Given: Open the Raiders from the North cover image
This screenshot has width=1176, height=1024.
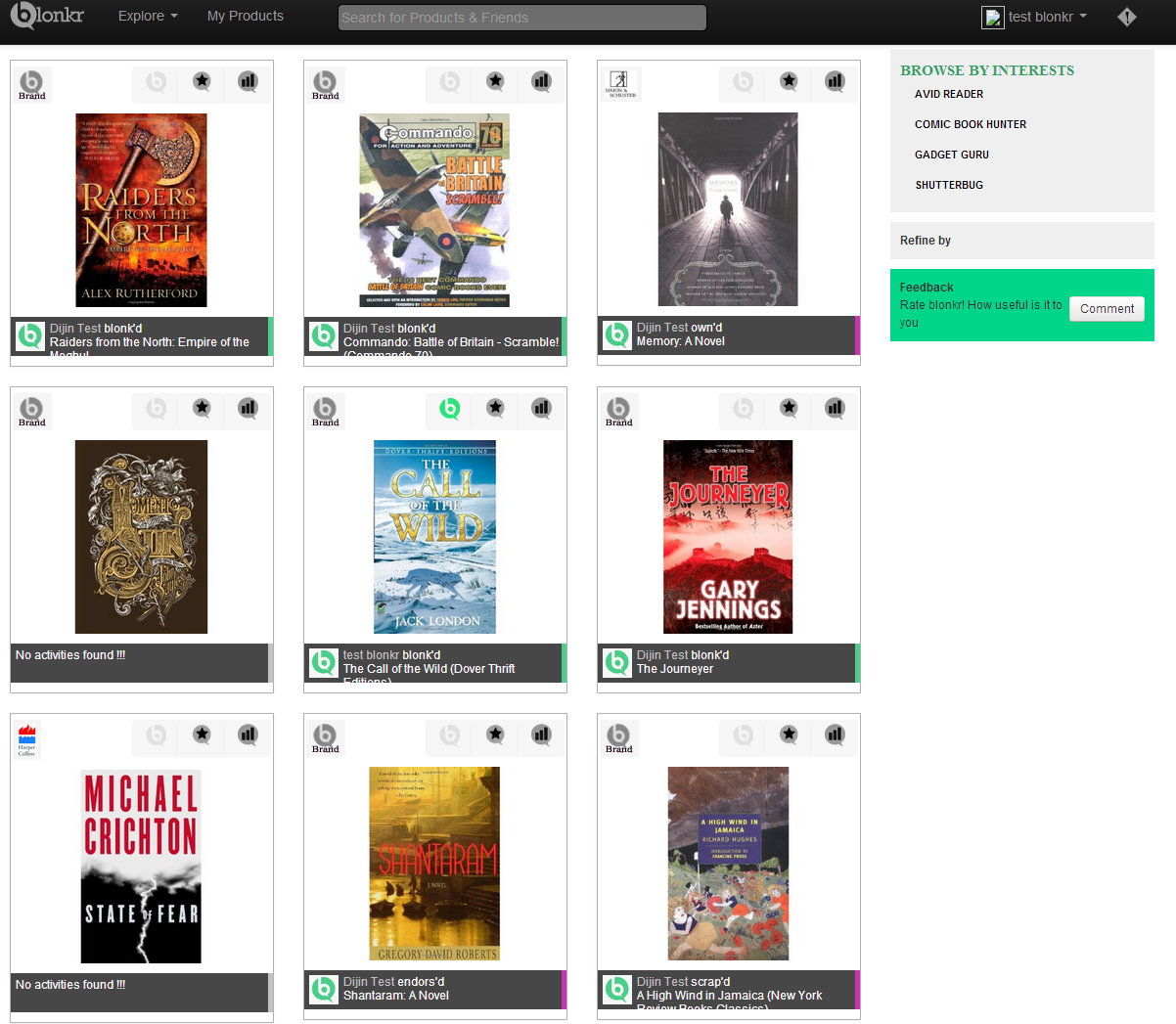Looking at the screenshot, I should coord(142,210).
